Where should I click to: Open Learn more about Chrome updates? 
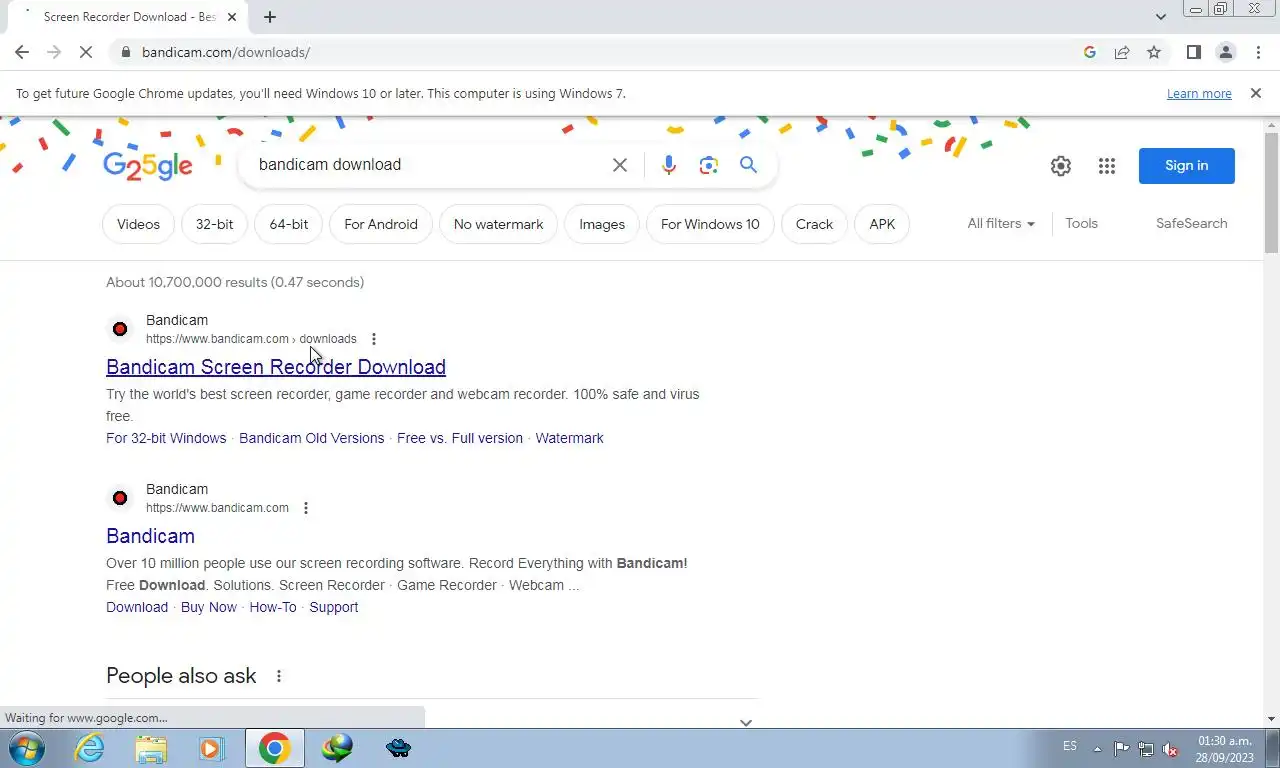pos(1199,94)
